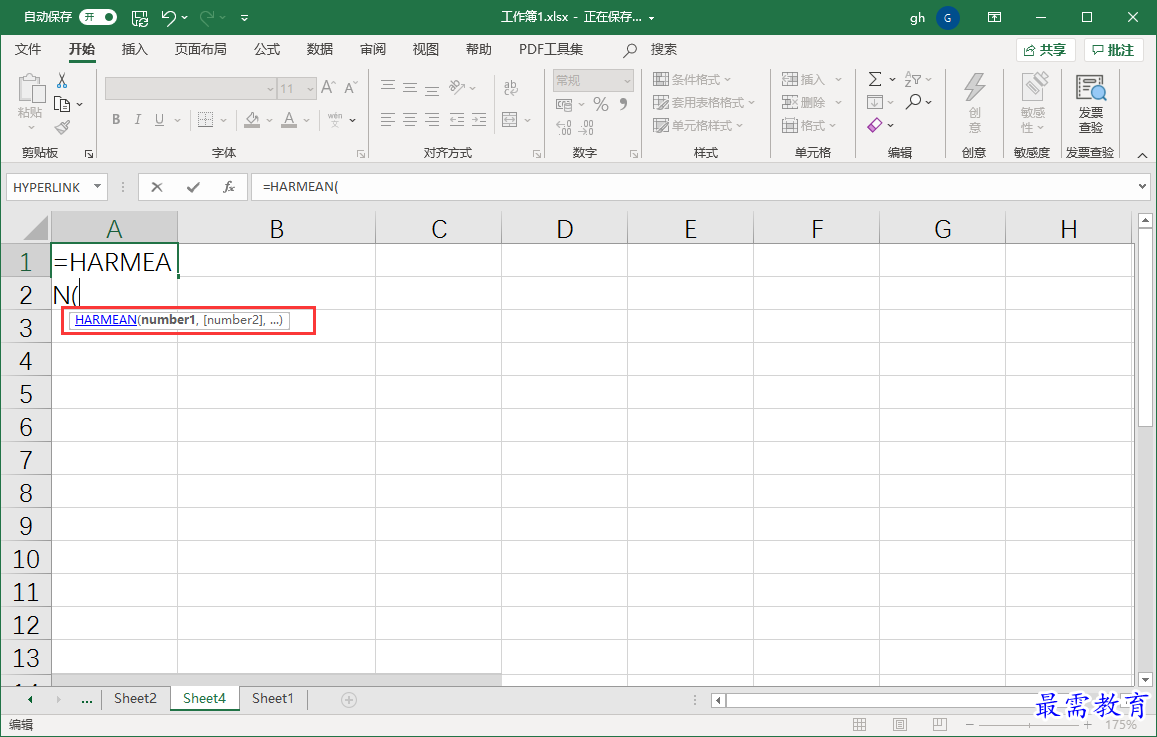Click the Borders icon
The image size is (1157, 737).
(x=206, y=120)
